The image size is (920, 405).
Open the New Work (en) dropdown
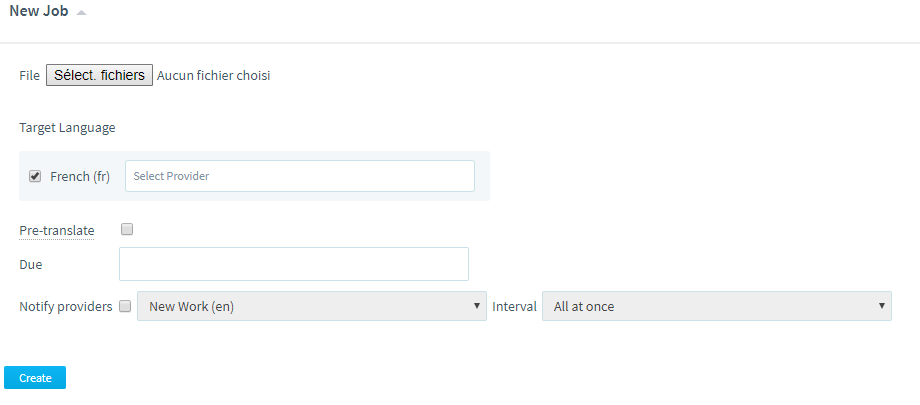click(312, 306)
